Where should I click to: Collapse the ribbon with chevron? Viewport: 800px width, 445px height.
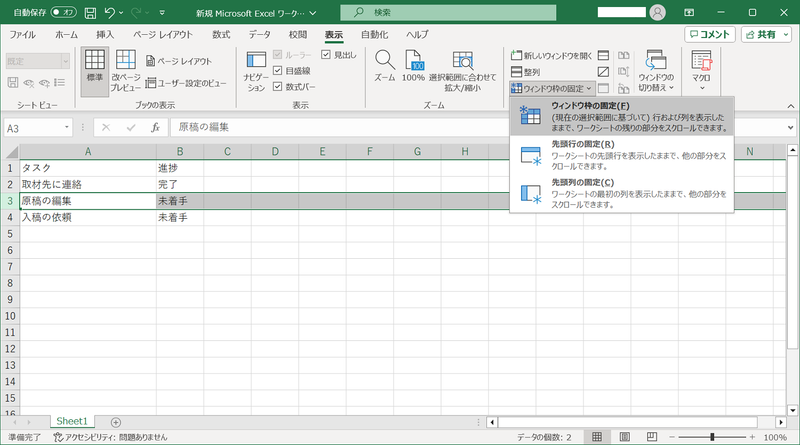coord(790,106)
